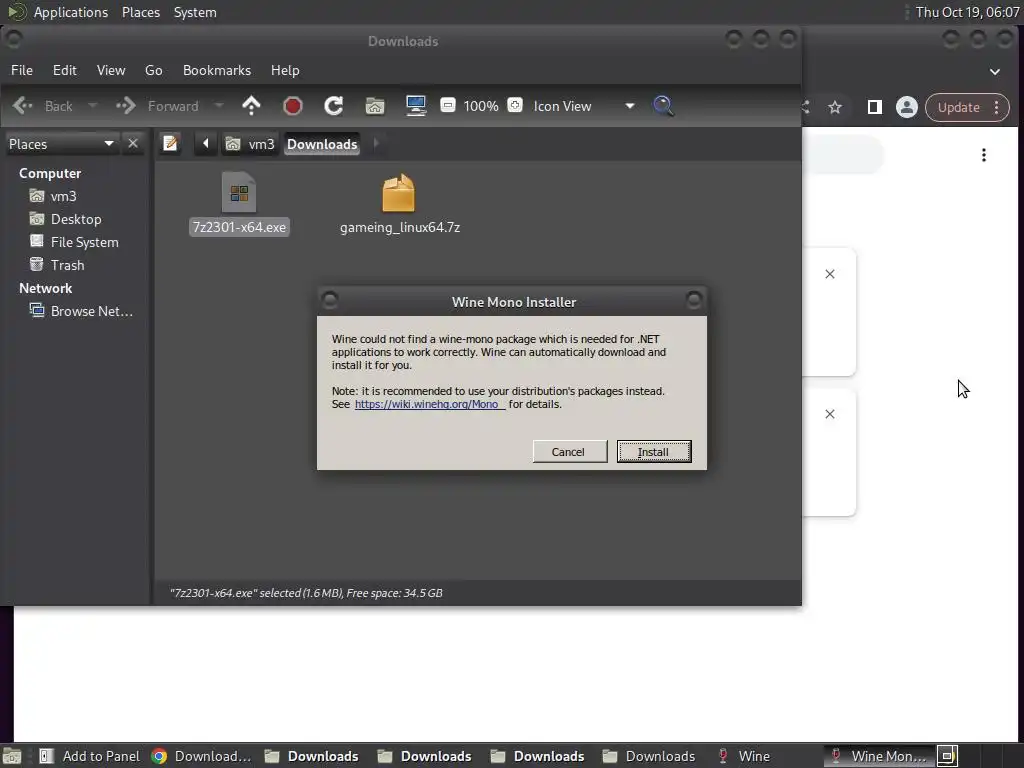Toggle text-based location bar edit icon
1024x768 pixels.
[170, 144]
